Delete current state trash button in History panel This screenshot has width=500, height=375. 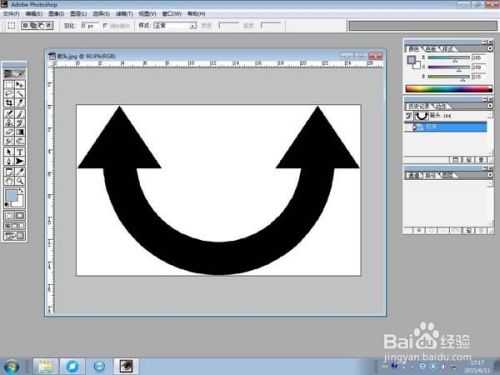[x=481, y=160]
